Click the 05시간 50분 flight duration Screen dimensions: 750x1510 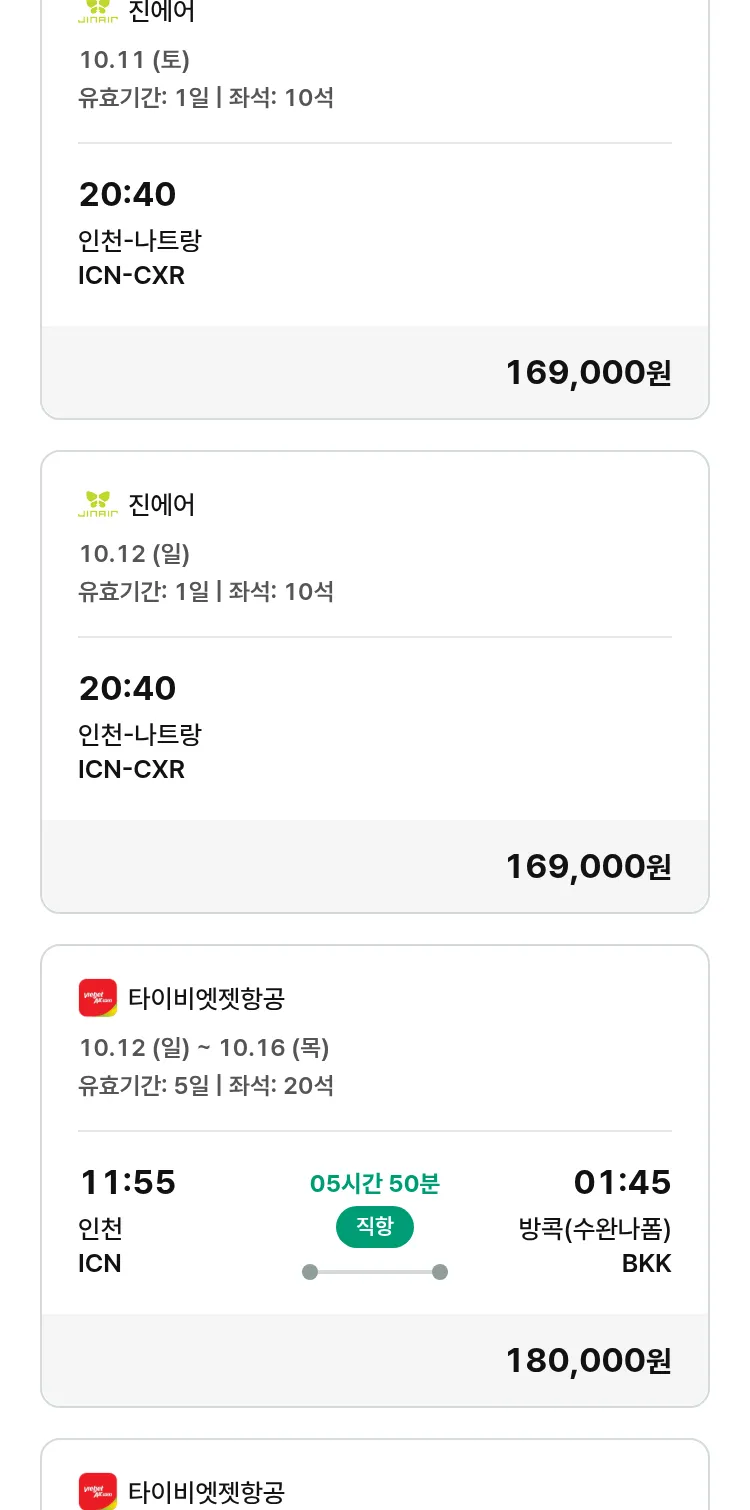click(x=375, y=1184)
